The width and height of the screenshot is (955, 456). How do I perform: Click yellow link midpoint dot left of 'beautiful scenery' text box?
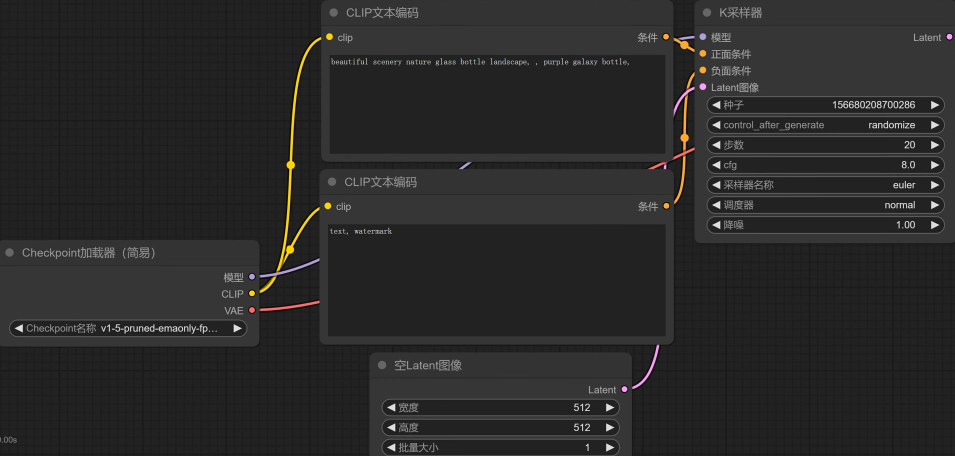point(291,165)
